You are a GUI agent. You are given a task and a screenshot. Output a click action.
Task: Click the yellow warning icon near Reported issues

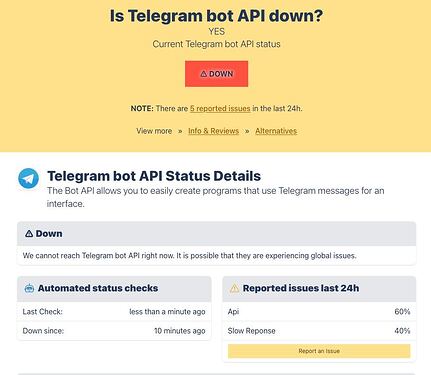(x=234, y=288)
